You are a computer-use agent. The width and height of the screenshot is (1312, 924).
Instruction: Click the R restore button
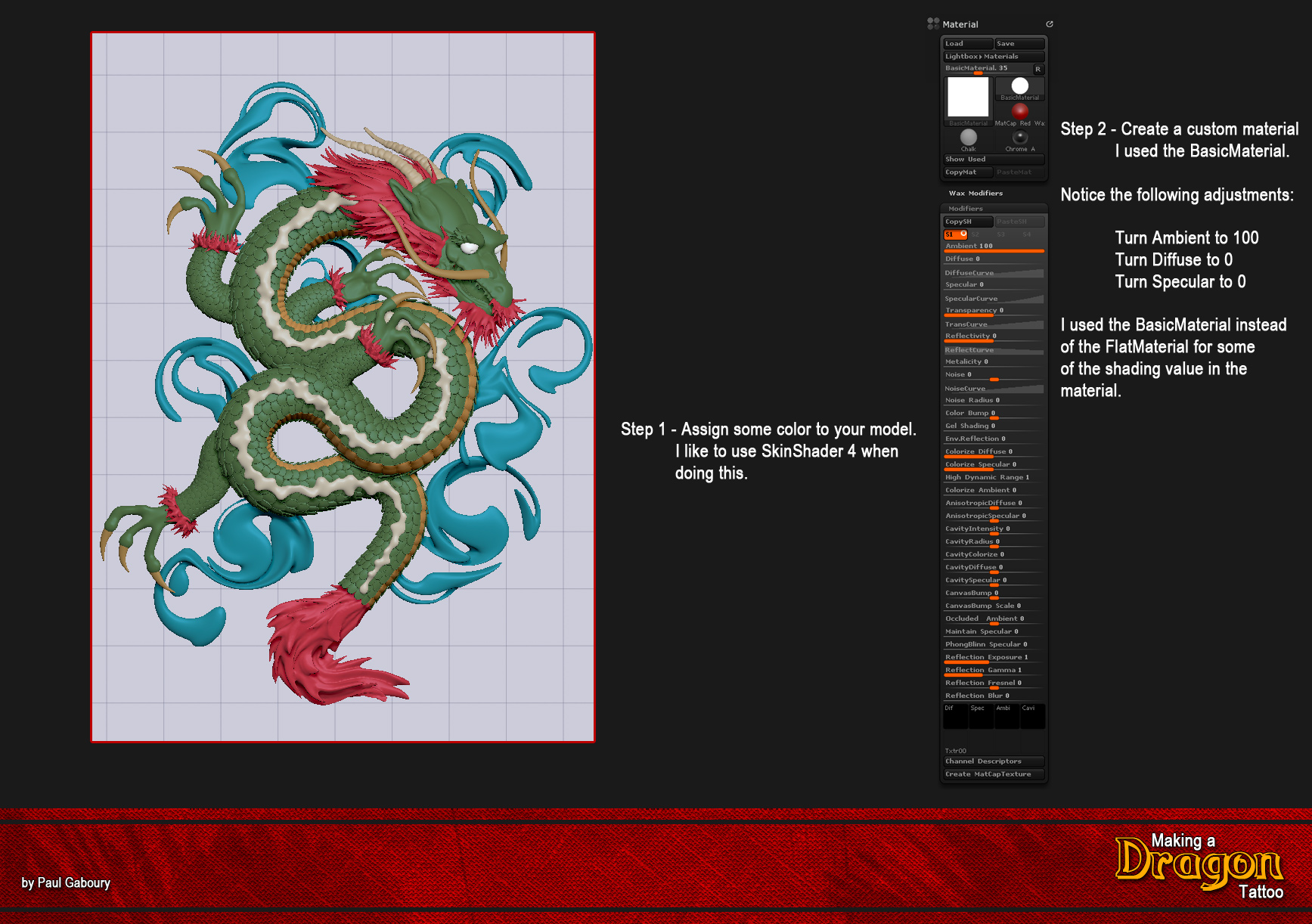pyautogui.click(x=1038, y=70)
